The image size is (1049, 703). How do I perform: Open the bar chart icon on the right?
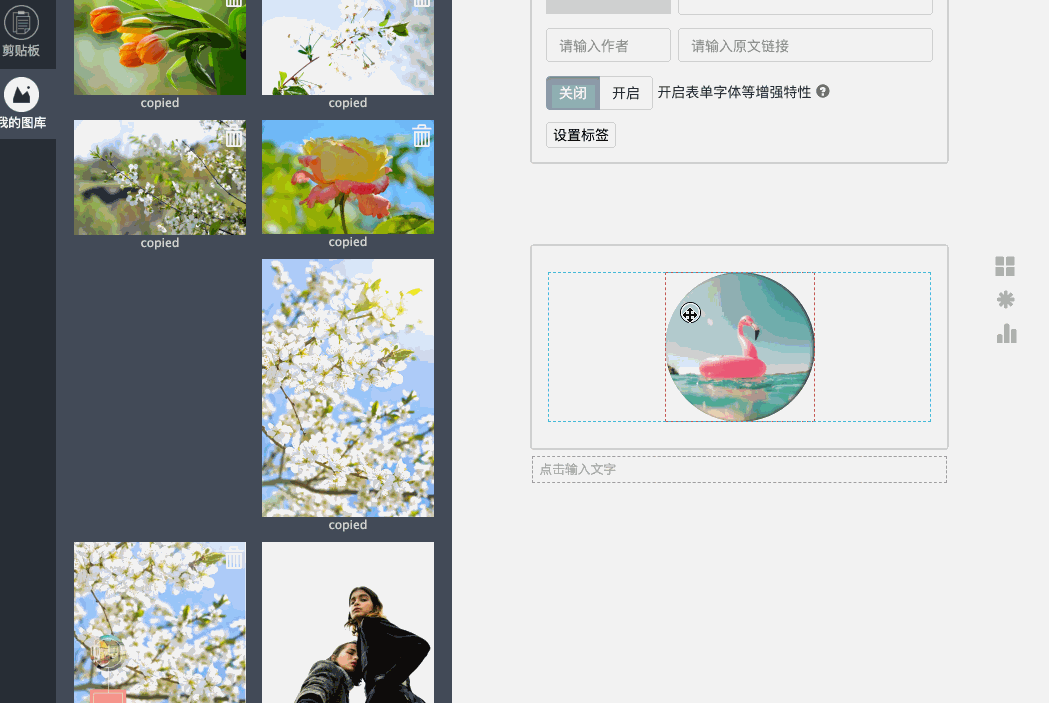(1006, 333)
